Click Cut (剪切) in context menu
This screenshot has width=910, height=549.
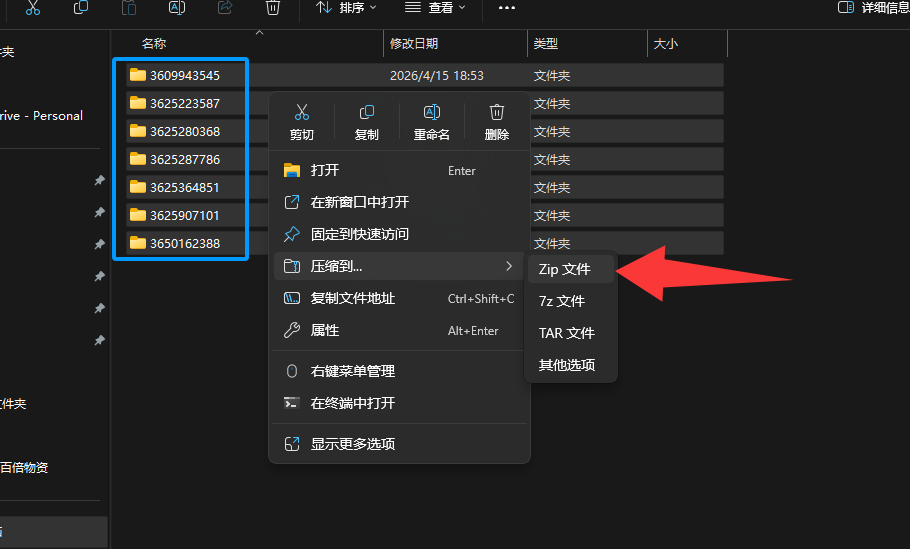tap(302, 122)
